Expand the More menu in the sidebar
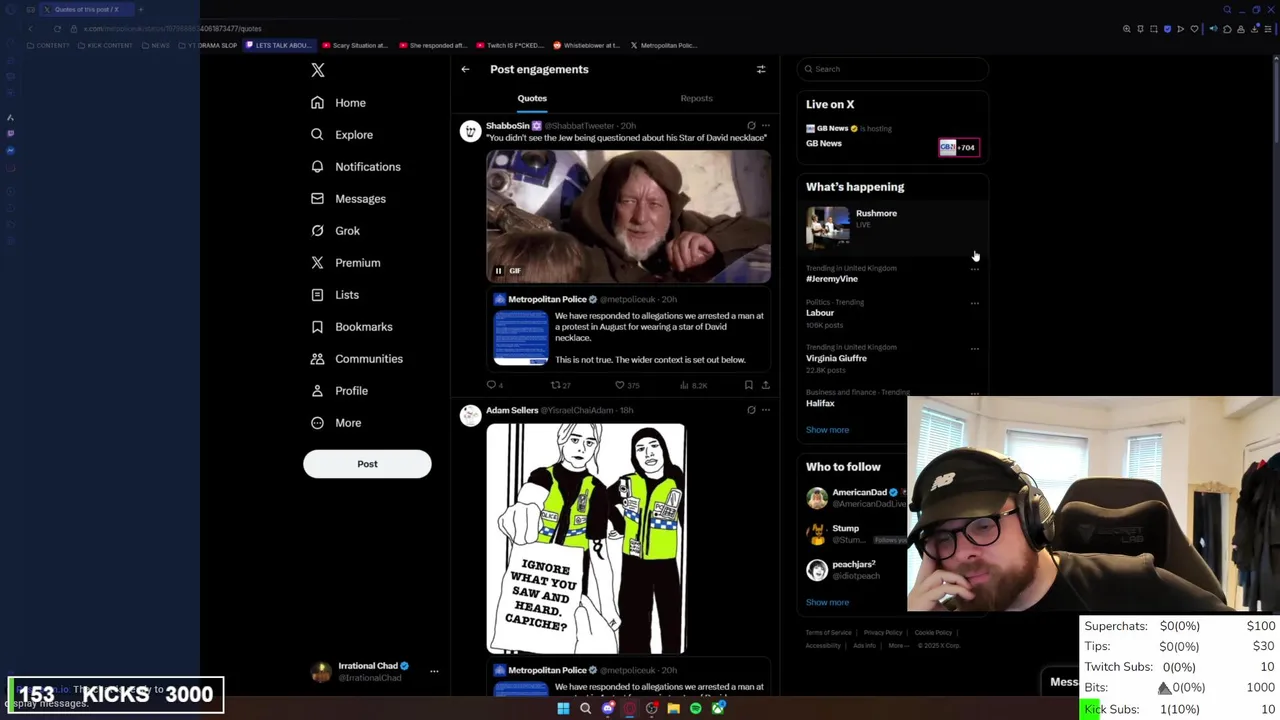This screenshot has height=720, width=1280. [x=337, y=423]
